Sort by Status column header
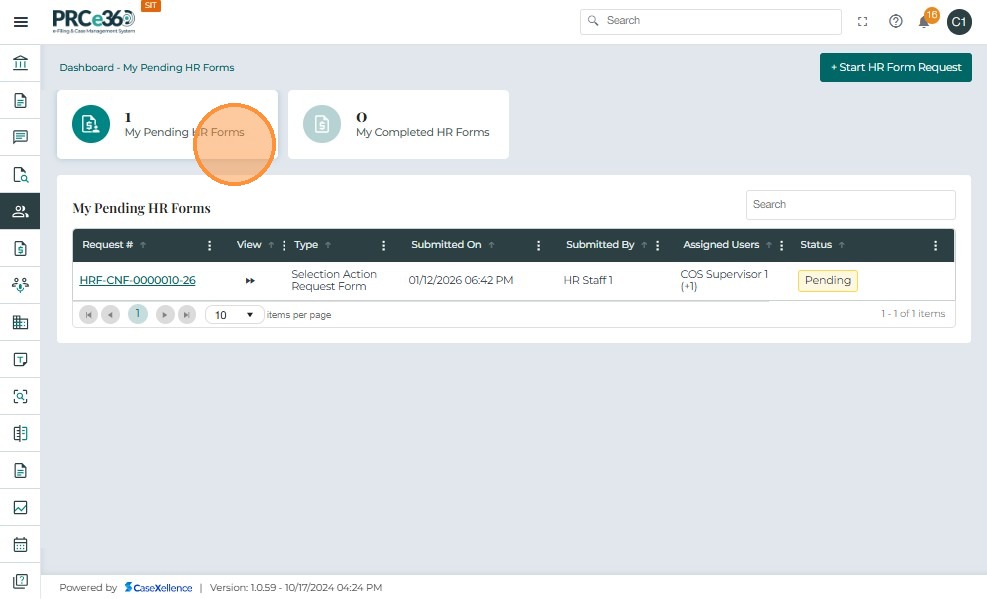Viewport: 987px width, 599px height. [816, 245]
